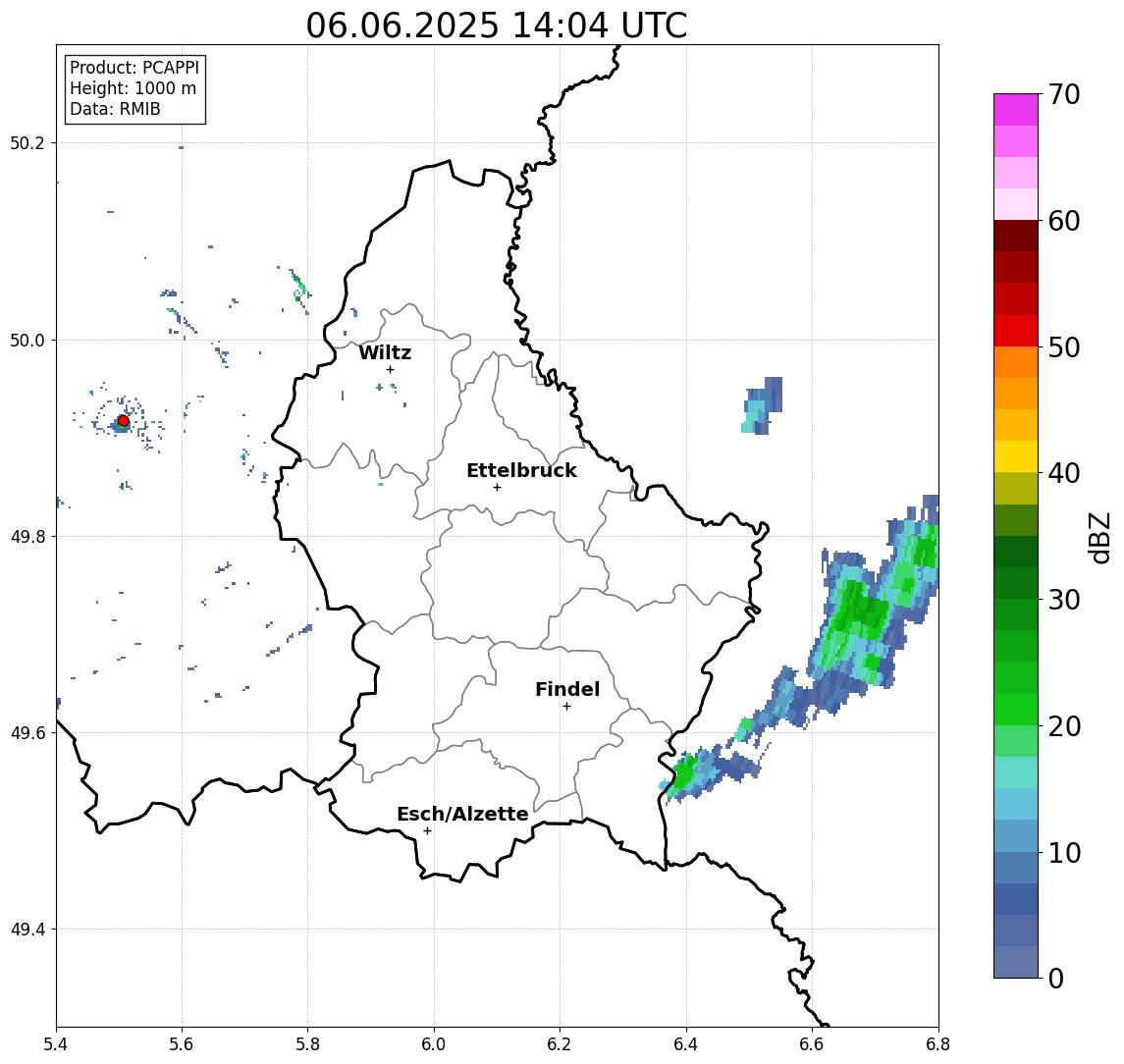Click the Ettelbruck station label

[522, 470]
